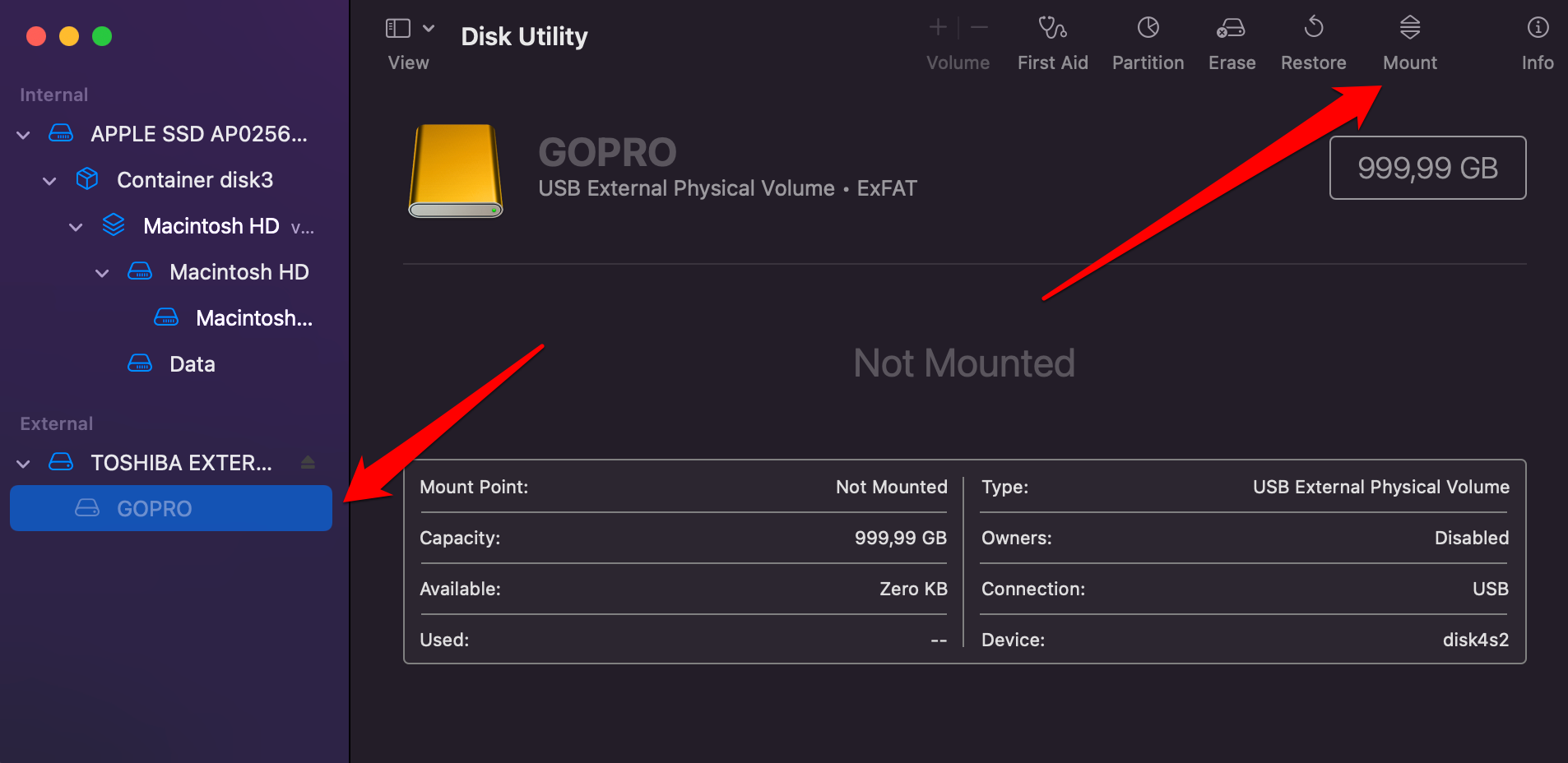Click the Owners 'Disabled' value
This screenshot has height=763, width=1568.
(1472, 538)
